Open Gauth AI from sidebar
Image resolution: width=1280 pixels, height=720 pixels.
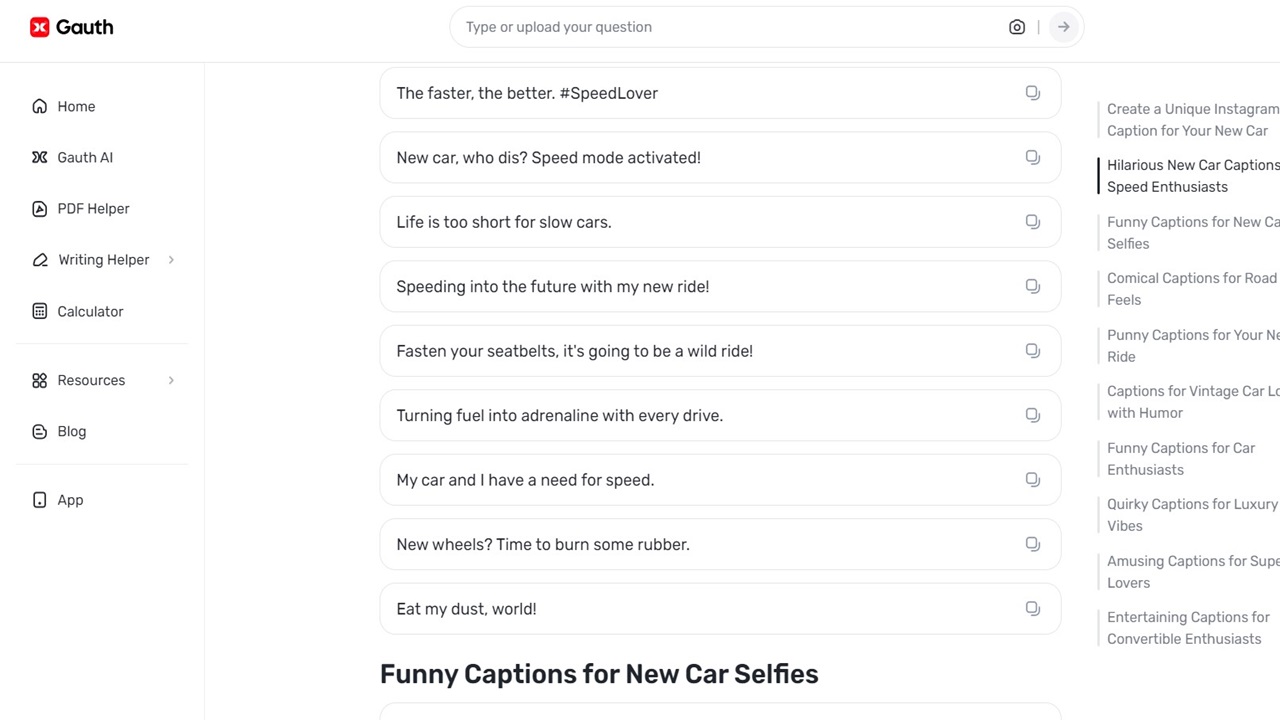(x=85, y=157)
